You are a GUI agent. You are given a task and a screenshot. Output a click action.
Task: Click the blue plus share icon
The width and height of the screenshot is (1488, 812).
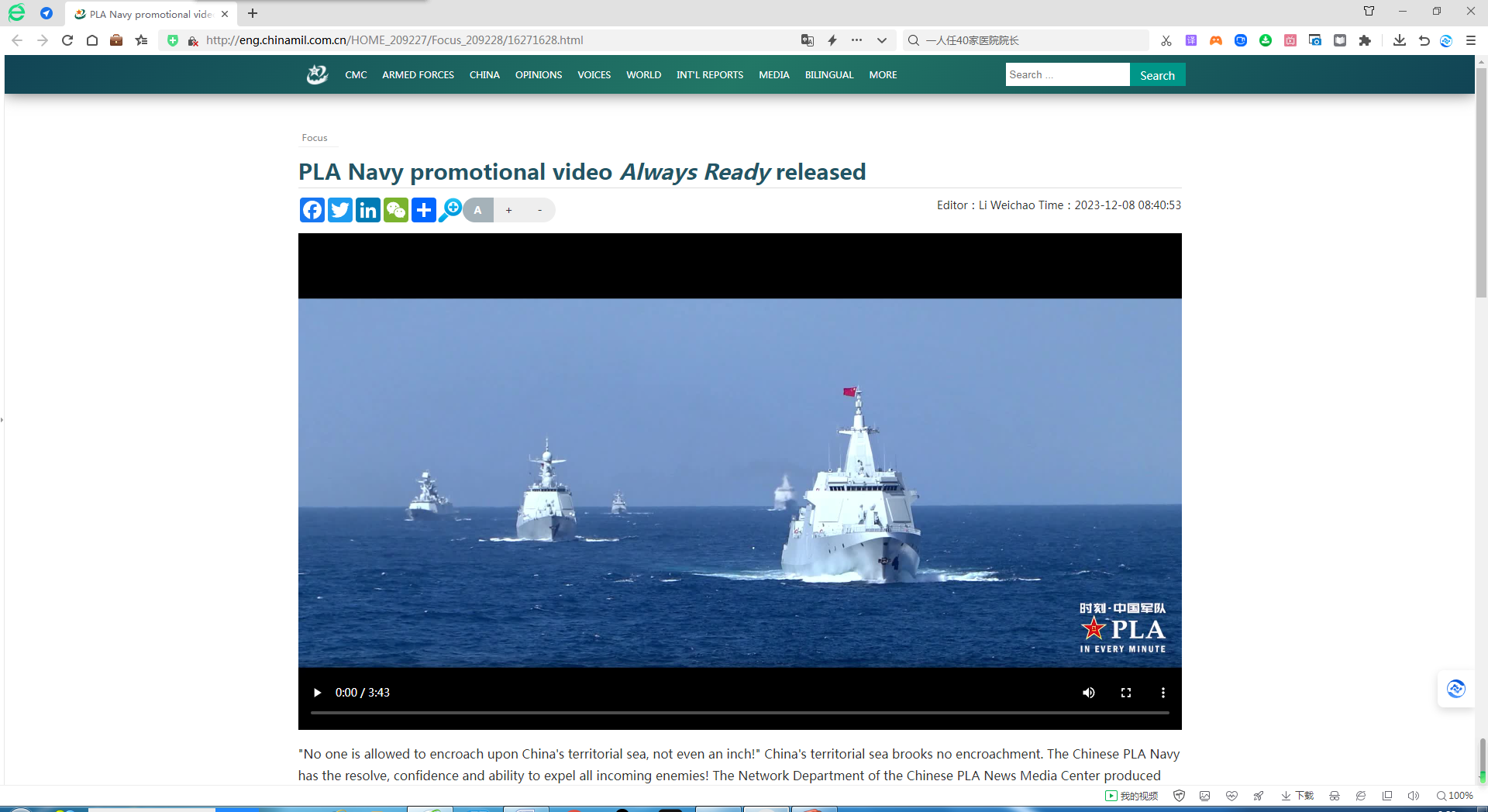coord(424,210)
